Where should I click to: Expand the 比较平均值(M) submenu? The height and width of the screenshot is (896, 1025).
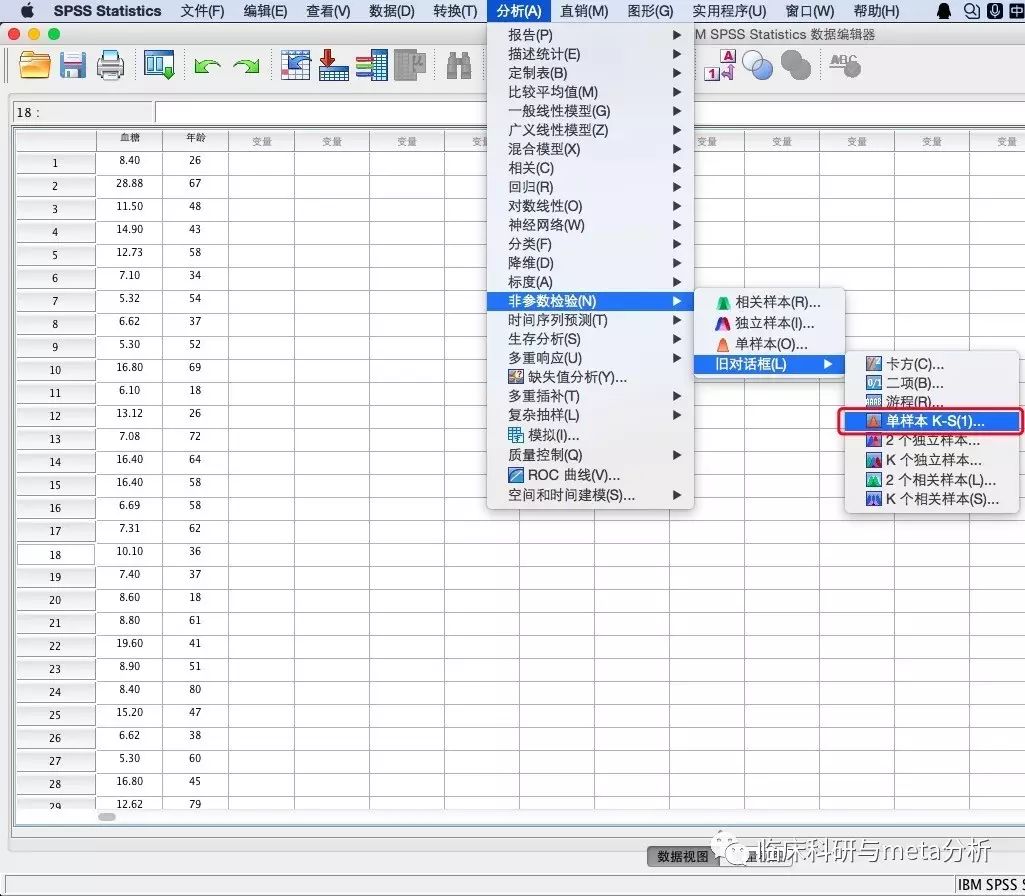click(590, 91)
